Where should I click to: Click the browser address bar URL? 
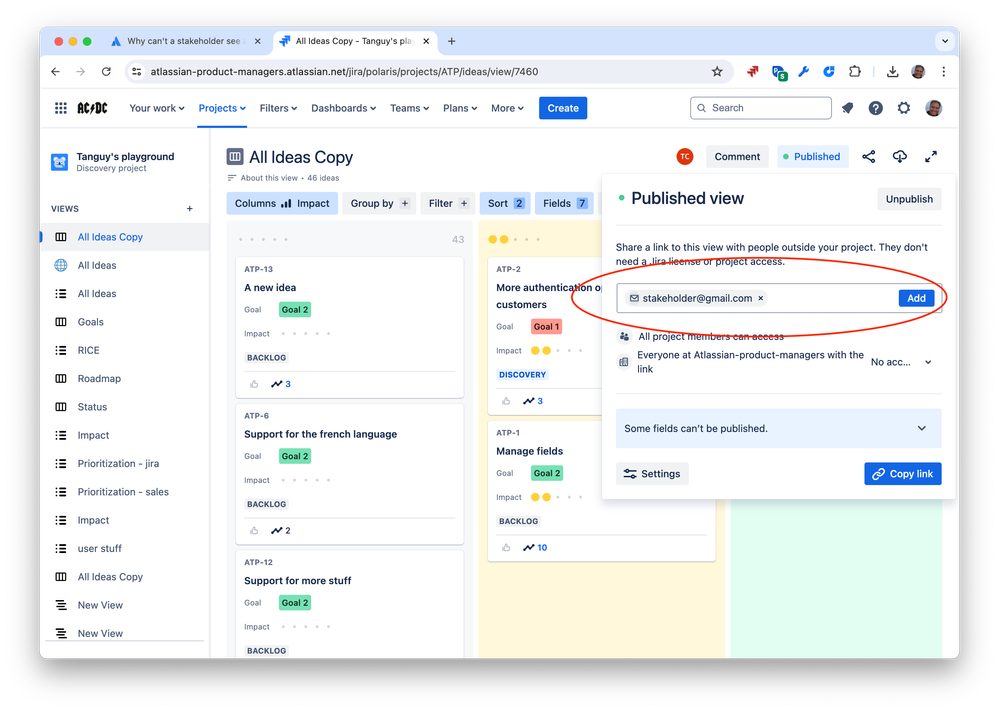point(344,71)
